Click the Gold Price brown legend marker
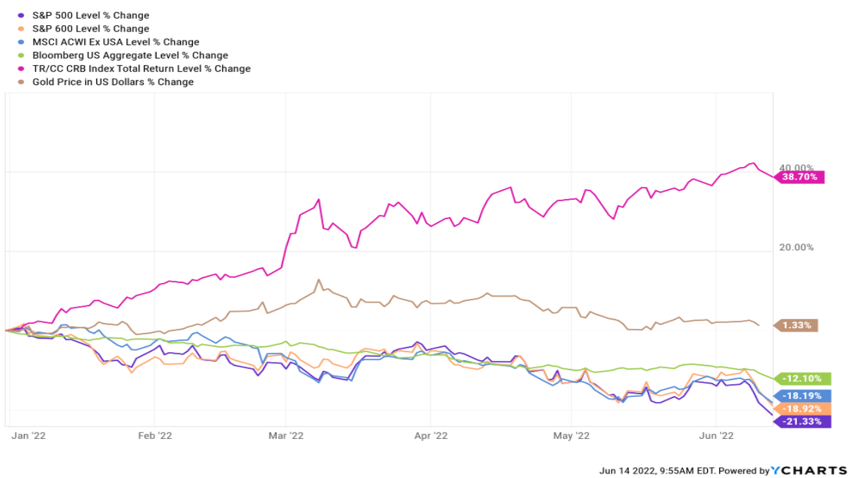Viewport: 848px width, 478px height. pos(10,82)
